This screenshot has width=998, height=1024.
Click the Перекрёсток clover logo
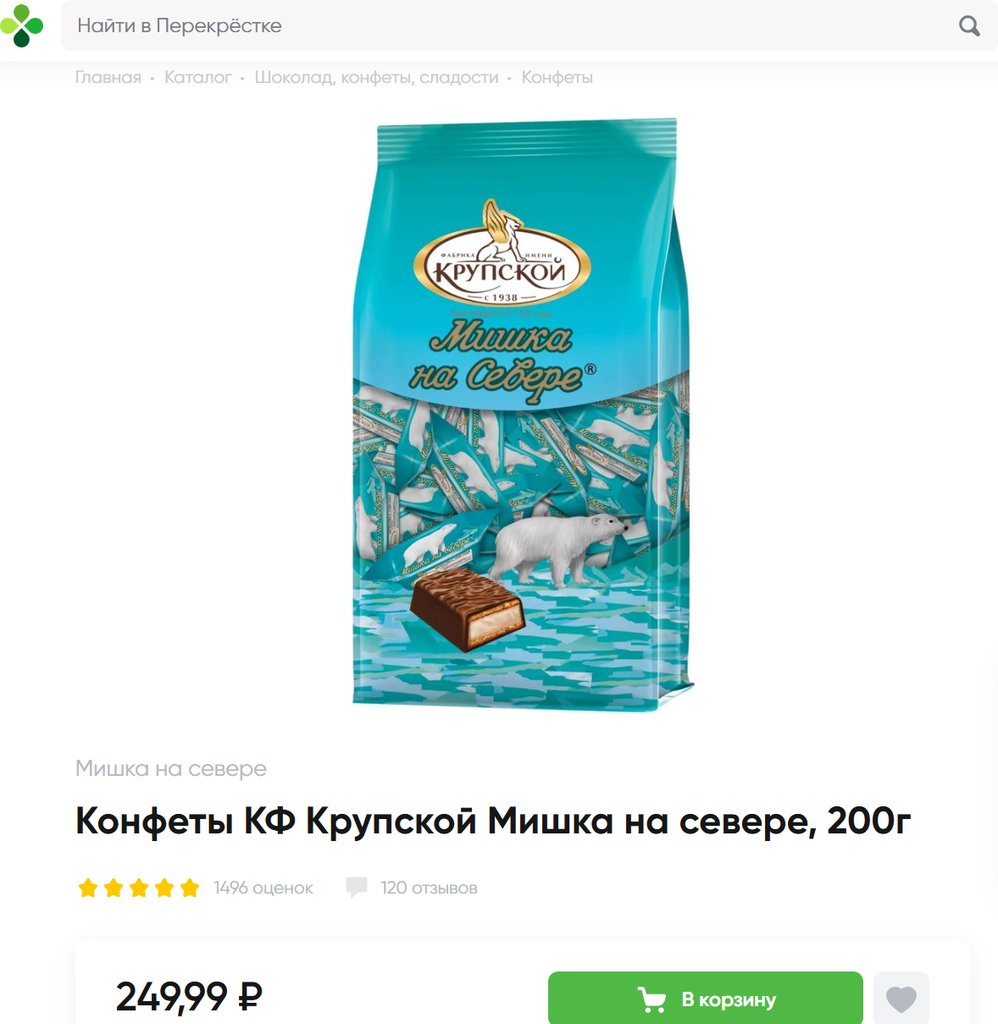[22, 25]
